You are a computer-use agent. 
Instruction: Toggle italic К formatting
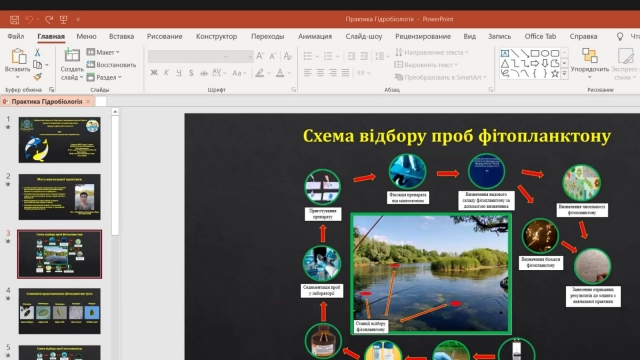click(167, 73)
